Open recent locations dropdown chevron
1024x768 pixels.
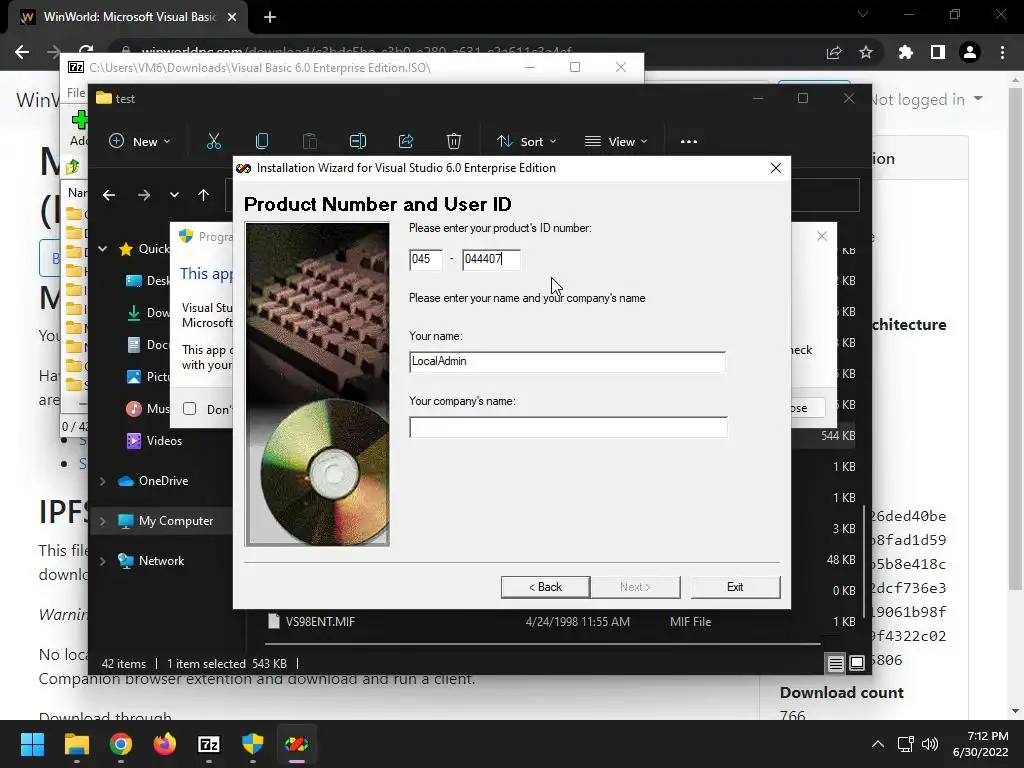coord(174,195)
